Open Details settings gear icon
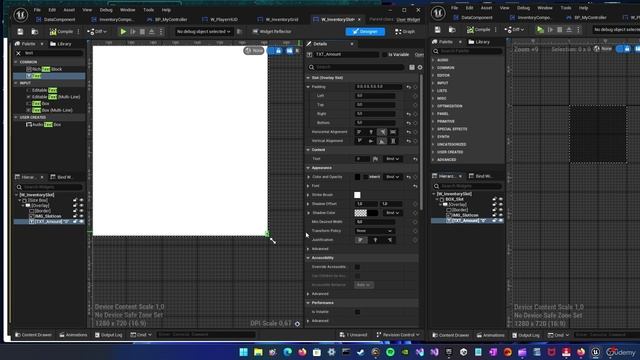This screenshot has width=640, height=360. (420, 67)
